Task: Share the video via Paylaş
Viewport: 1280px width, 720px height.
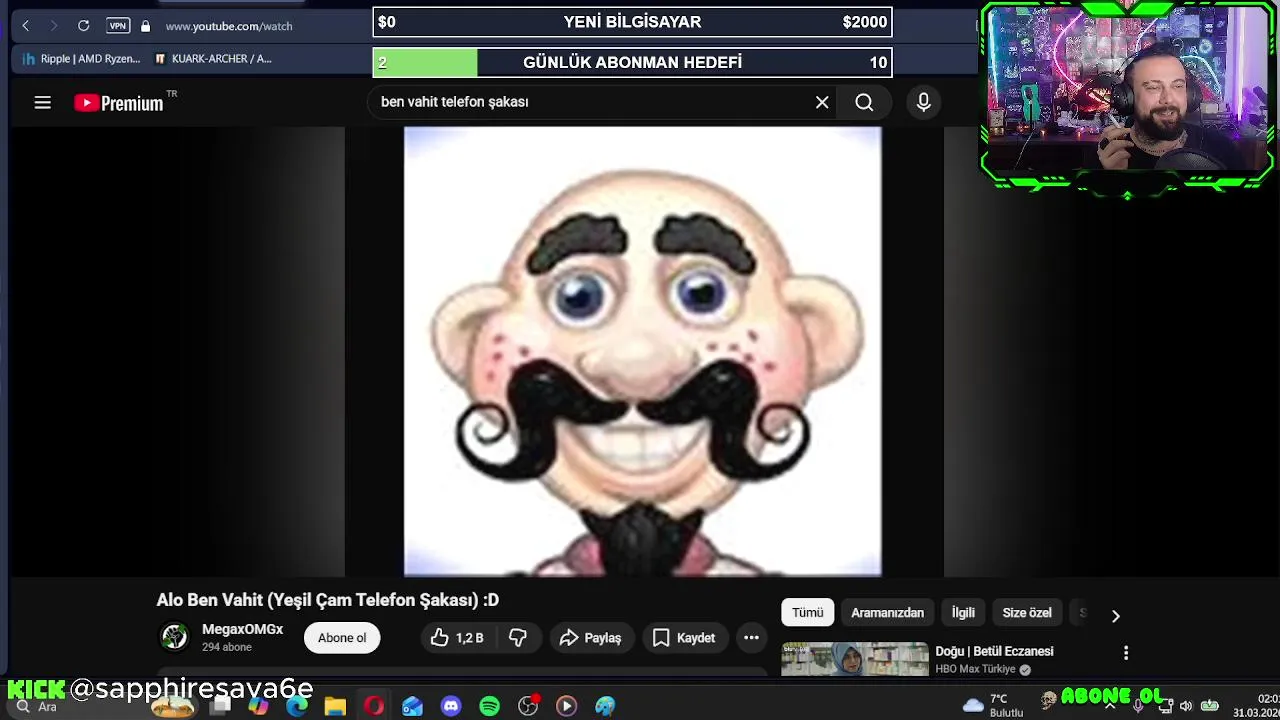Action: click(591, 638)
